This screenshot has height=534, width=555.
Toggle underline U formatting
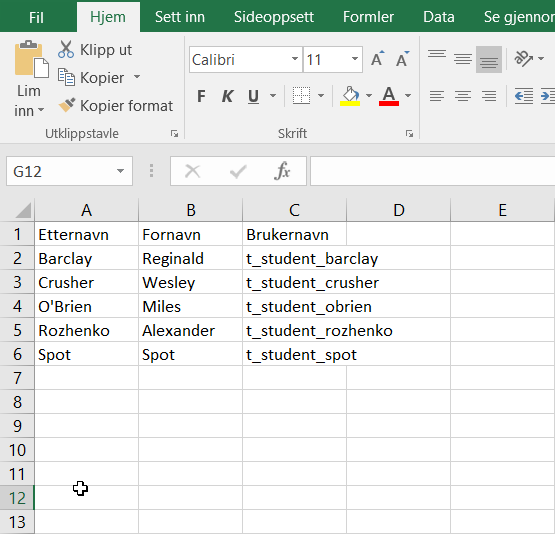click(x=253, y=96)
